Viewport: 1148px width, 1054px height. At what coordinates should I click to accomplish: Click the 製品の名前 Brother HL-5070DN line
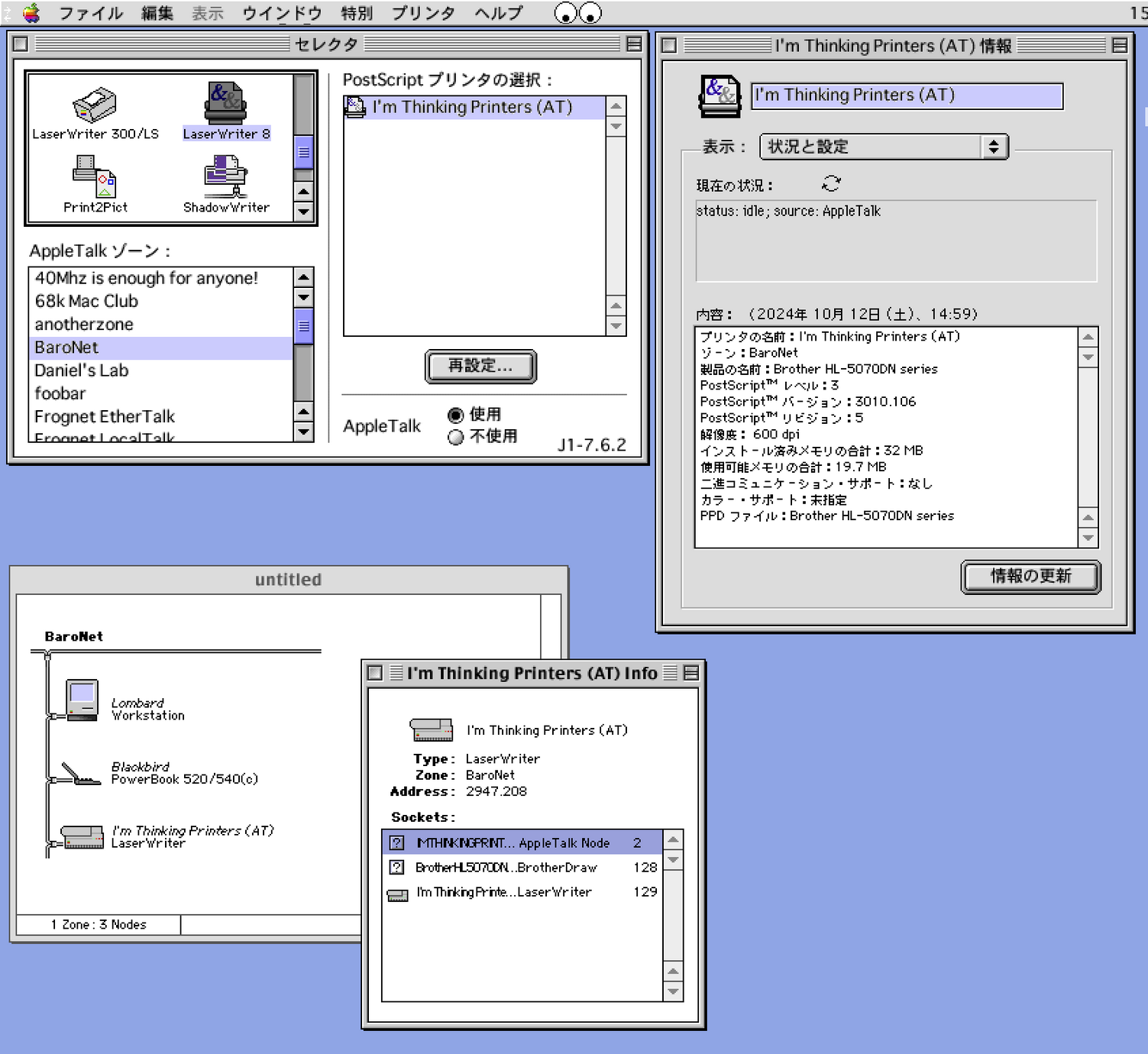(819, 369)
